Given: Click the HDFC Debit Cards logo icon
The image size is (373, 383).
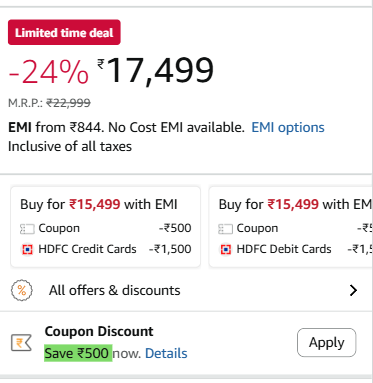Looking at the screenshot, I should (x=226, y=249).
